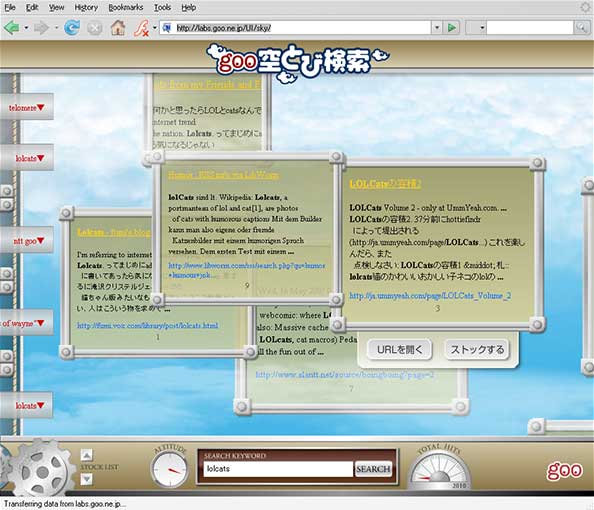The height and width of the screenshot is (510, 594).
Task: Open the LOLCatsの容積2 result title link
Action: coord(385,184)
